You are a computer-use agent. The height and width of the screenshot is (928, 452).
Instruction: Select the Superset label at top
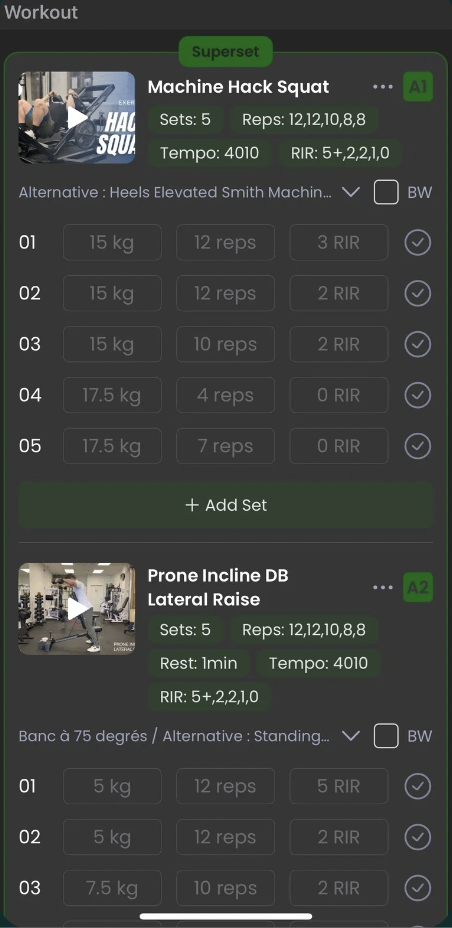[x=225, y=51]
